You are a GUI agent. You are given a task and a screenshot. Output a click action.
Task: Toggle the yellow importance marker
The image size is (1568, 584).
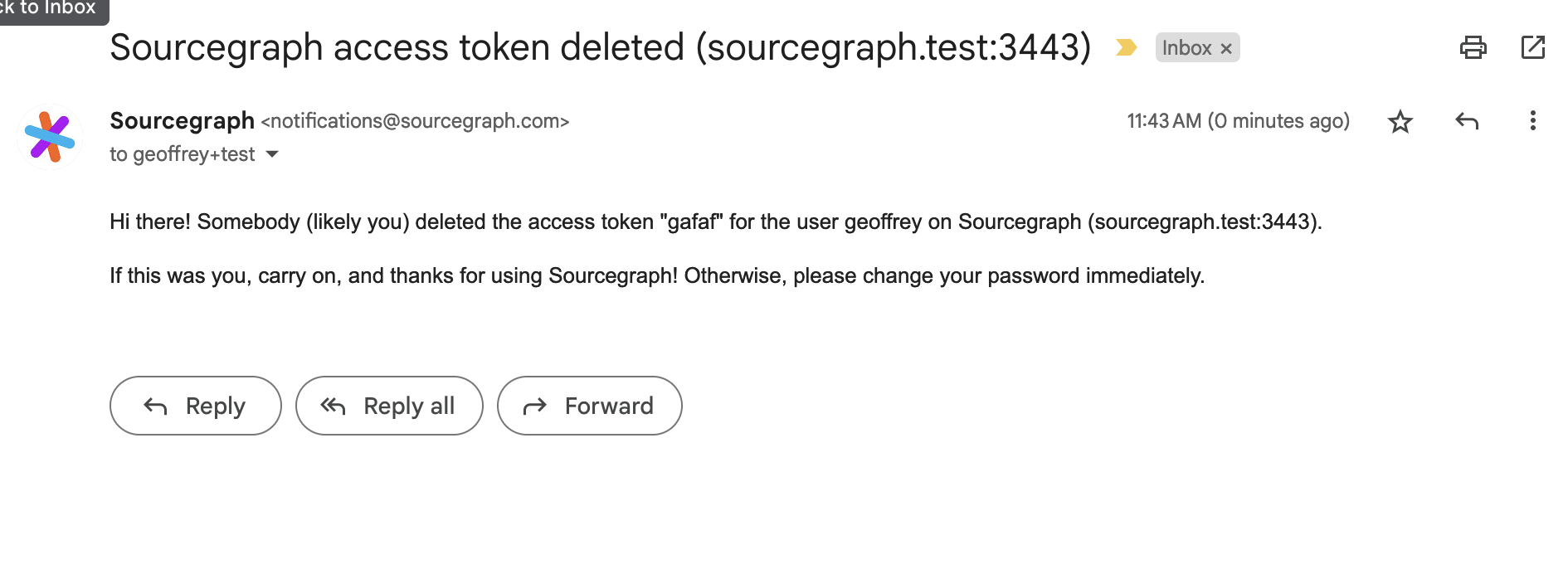1126,48
